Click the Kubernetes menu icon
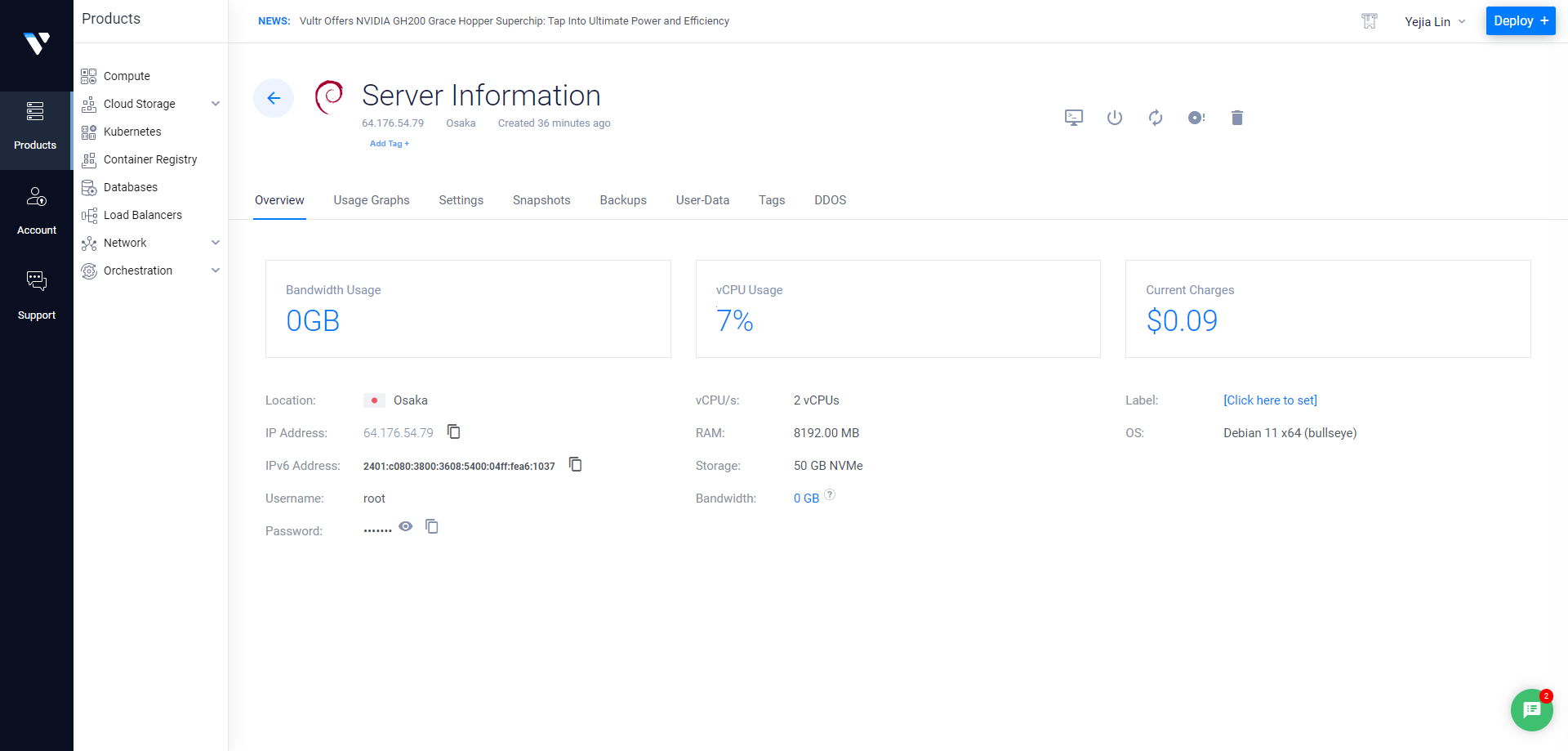 tap(89, 132)
